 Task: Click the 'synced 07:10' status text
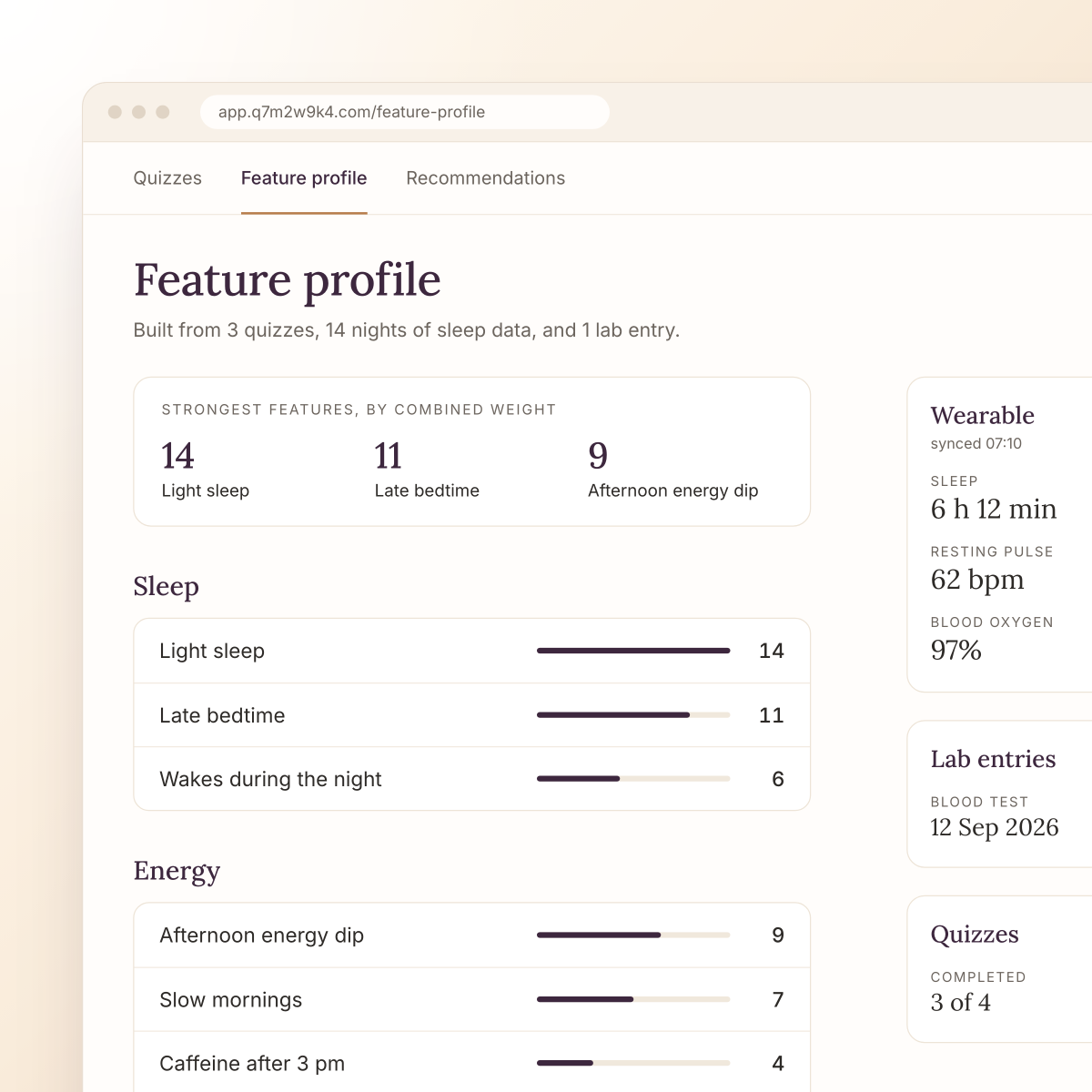click(x=976, y=443)
